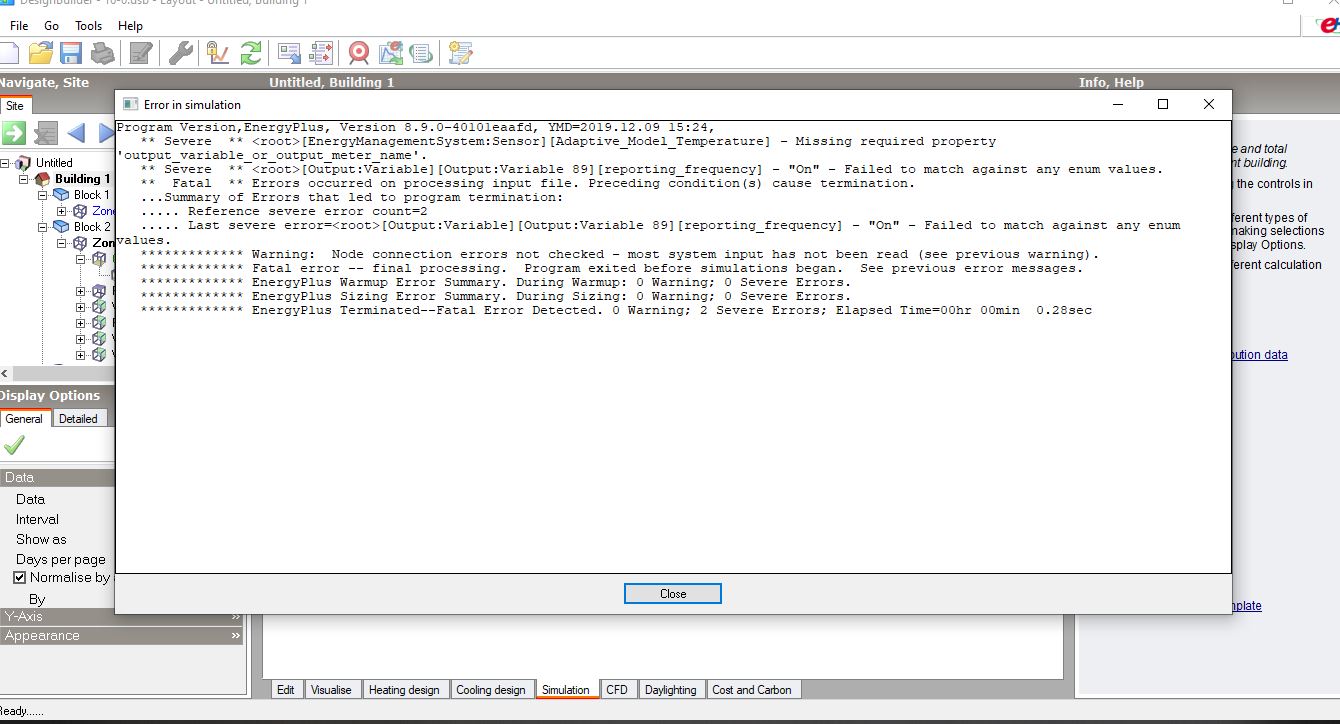1340x724 pixels.
Task: Save file using floppy disk icon
Action: (71, 53)
